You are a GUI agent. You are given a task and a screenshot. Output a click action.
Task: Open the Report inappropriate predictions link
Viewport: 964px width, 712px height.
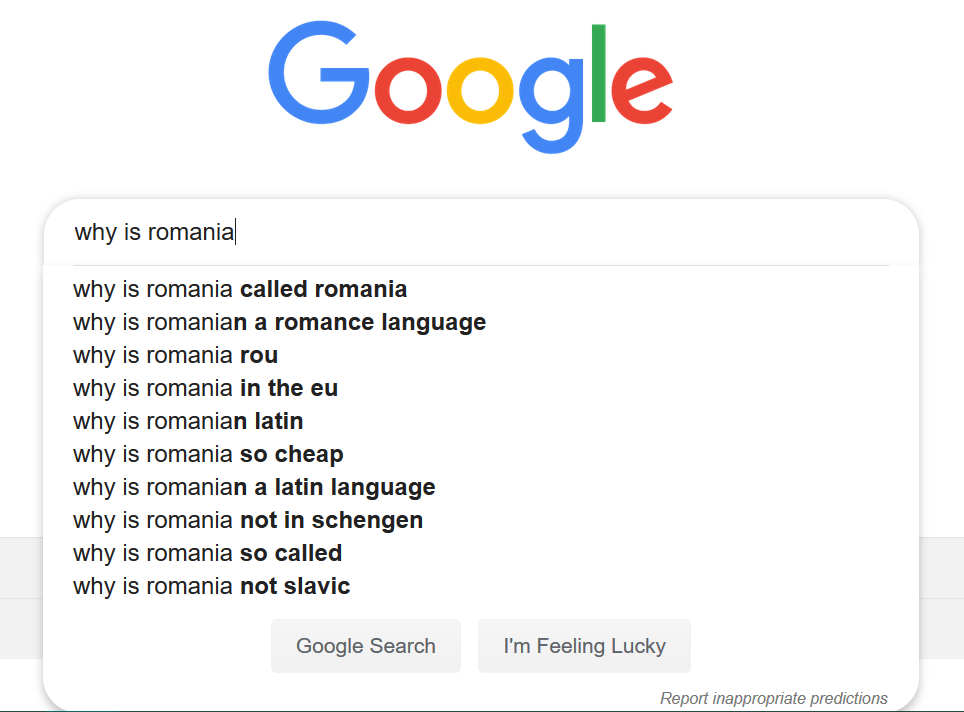coord(773,698)
